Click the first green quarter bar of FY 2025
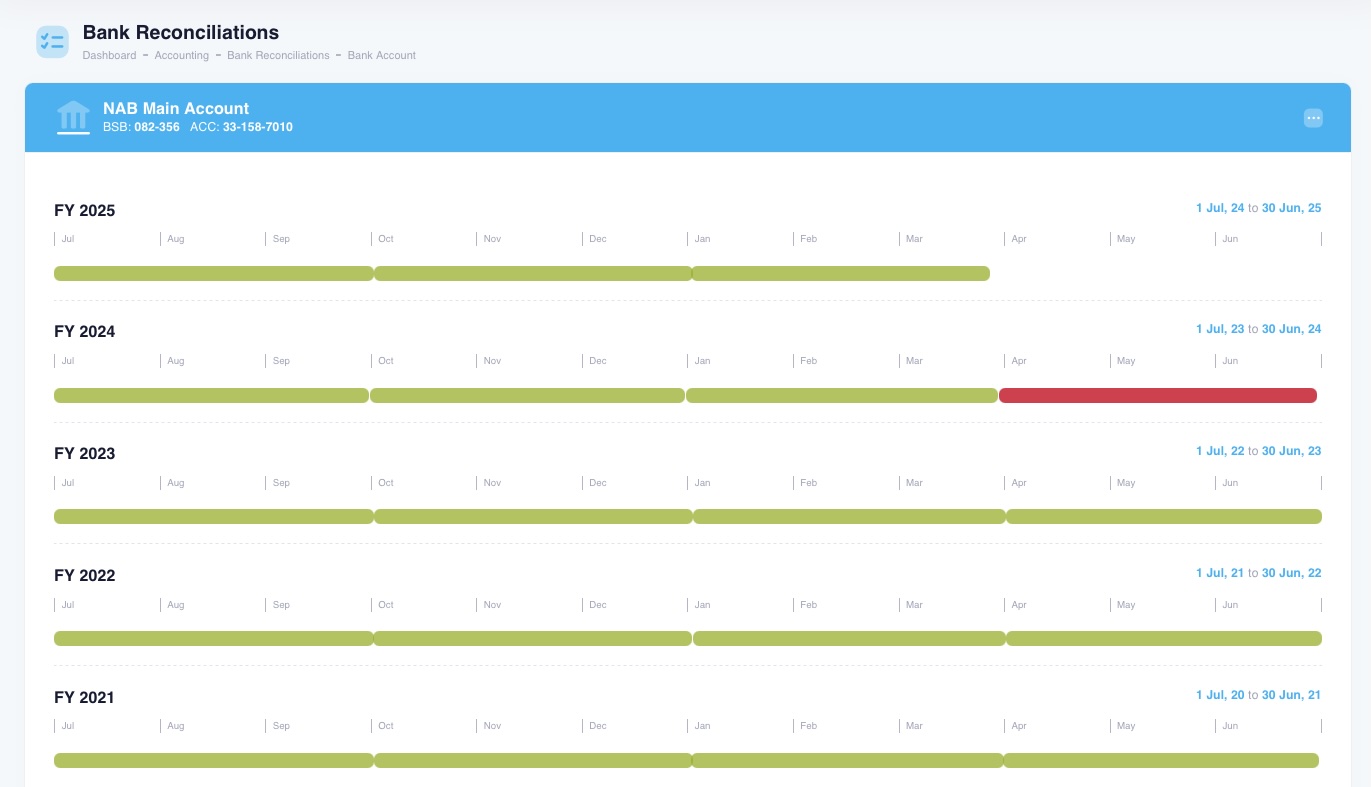The height and width of the screenshot is (787, 1371). point(213,273)
